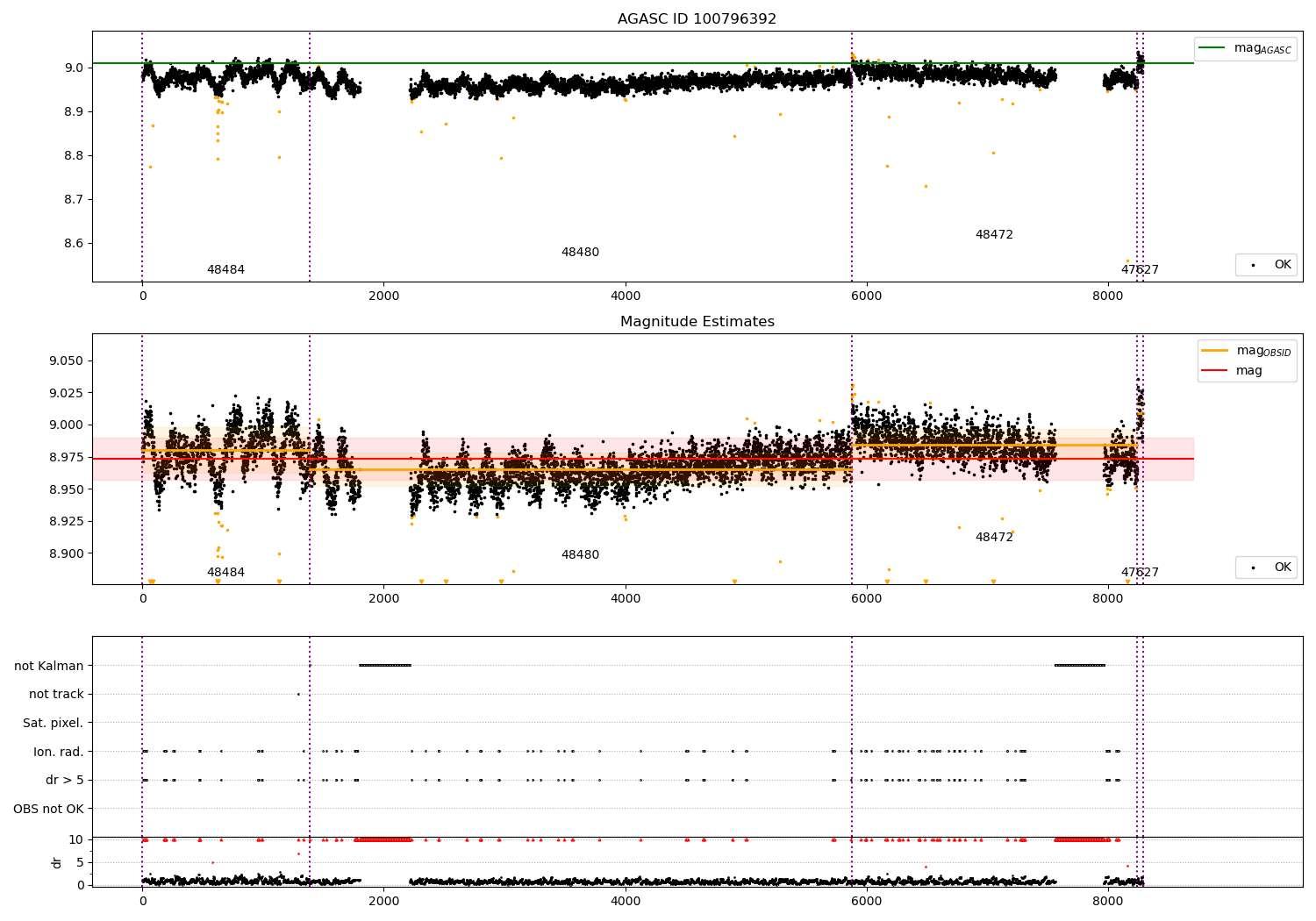Screen dimensions: 1316x921
Task: Click the '5' tick on the dr axis
Action: tap(80, 862)
